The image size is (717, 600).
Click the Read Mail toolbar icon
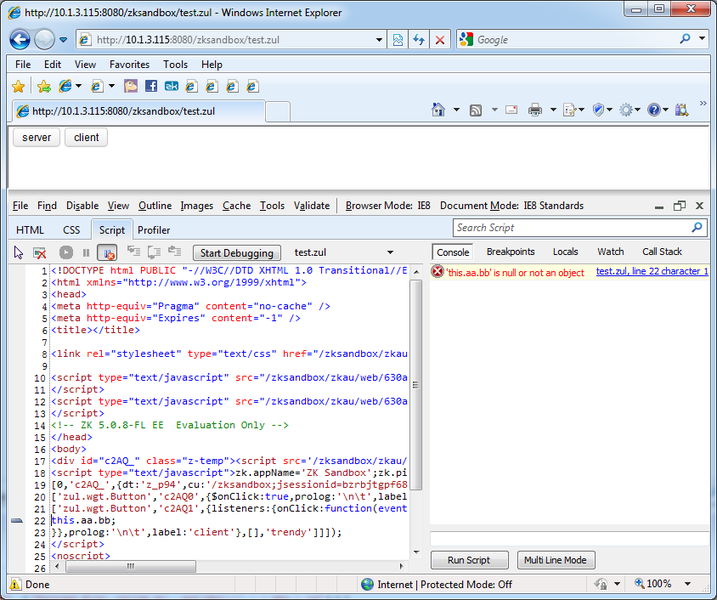[x=511, y=110]
